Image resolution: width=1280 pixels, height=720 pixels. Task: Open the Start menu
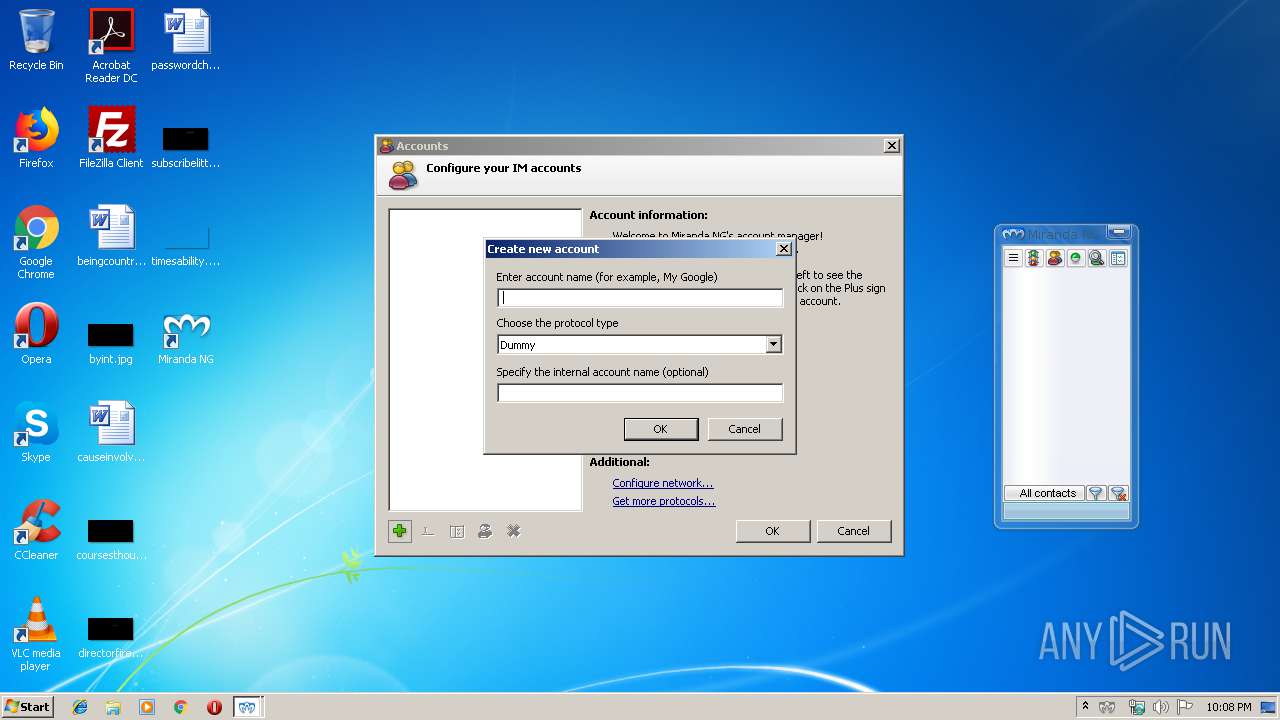(x=27, y=707)
